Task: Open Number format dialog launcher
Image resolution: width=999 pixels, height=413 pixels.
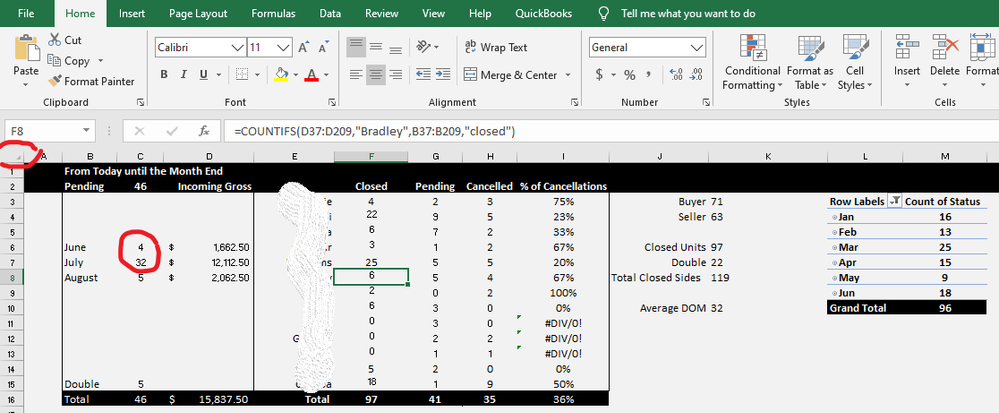Action: 706,102
